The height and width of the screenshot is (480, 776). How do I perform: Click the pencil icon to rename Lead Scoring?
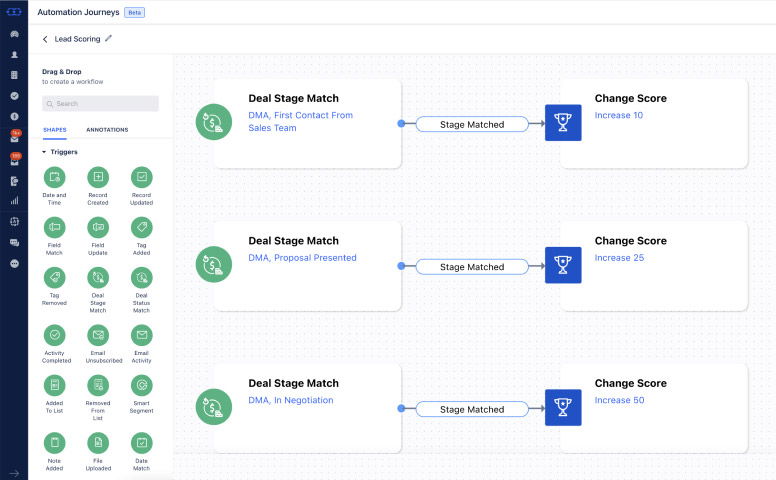(109, 39)
